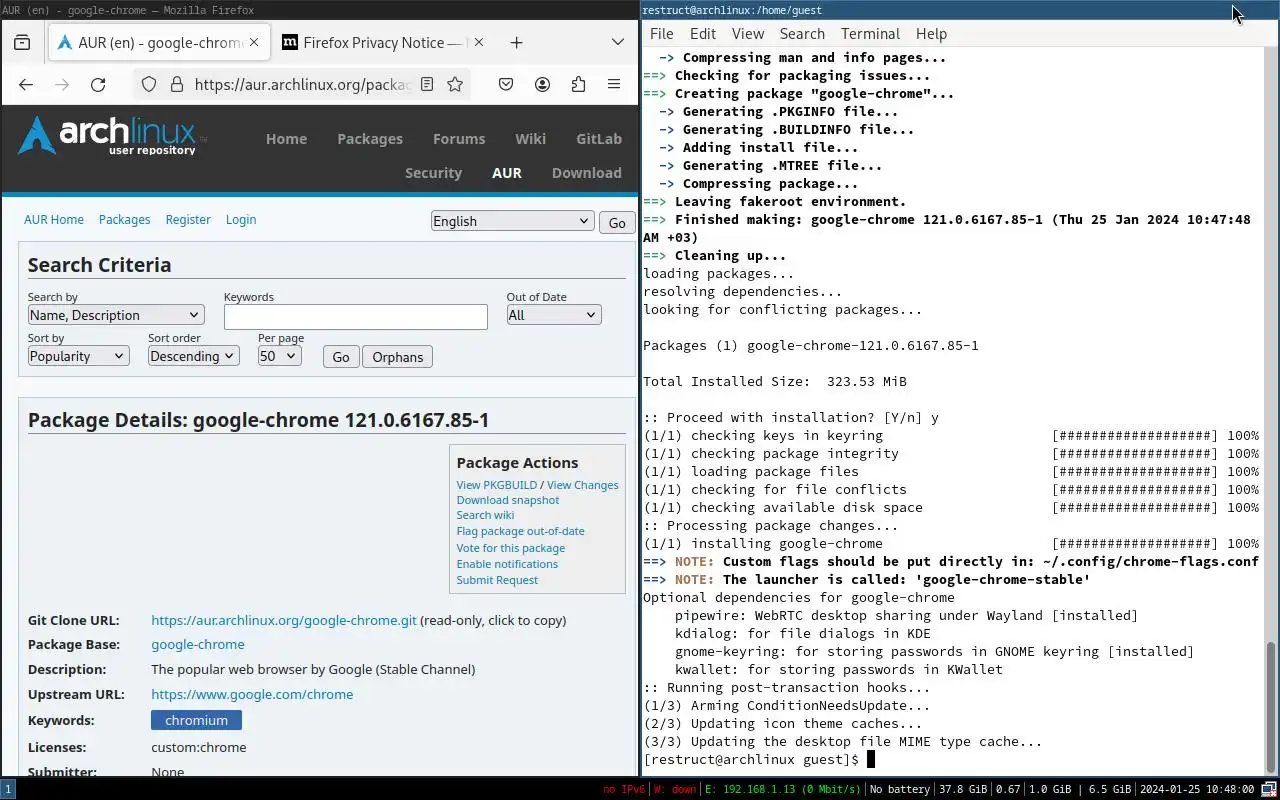Screen dimensions: 1280x800
Task: Bookmark this page with star icon
Action: click(455, 85)
